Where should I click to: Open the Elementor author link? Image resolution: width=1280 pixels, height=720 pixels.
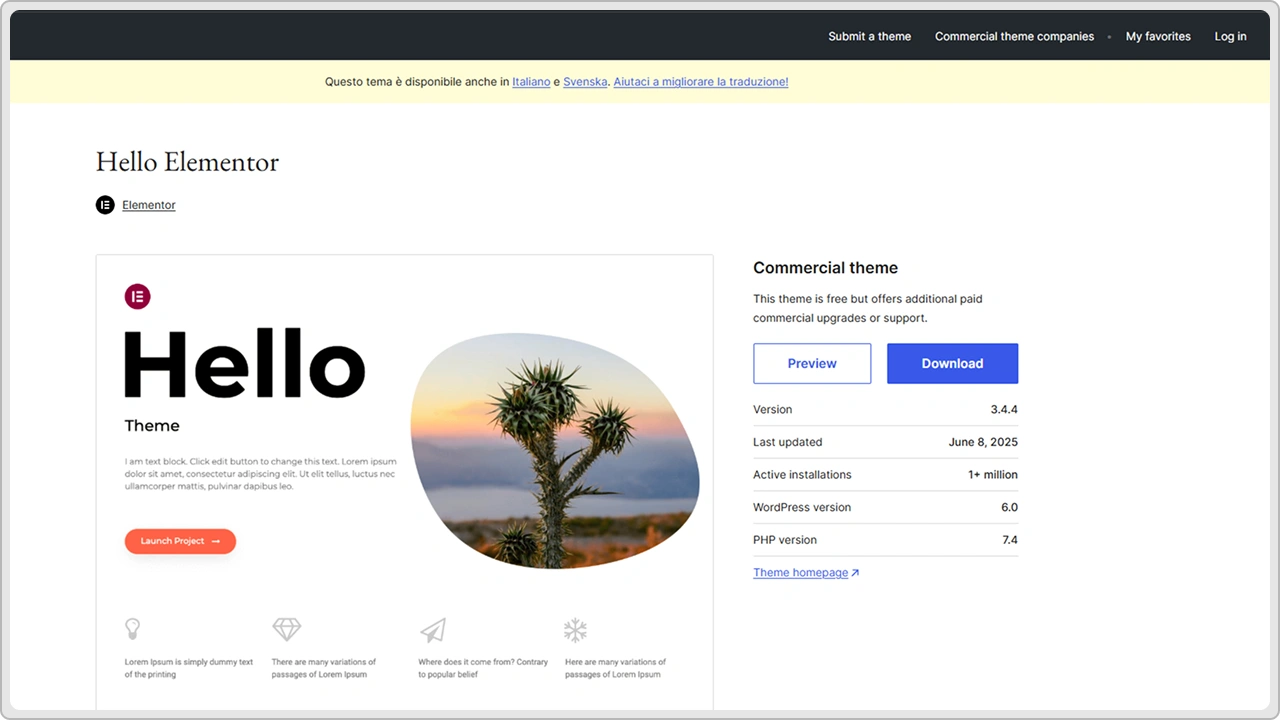(149, 205)
